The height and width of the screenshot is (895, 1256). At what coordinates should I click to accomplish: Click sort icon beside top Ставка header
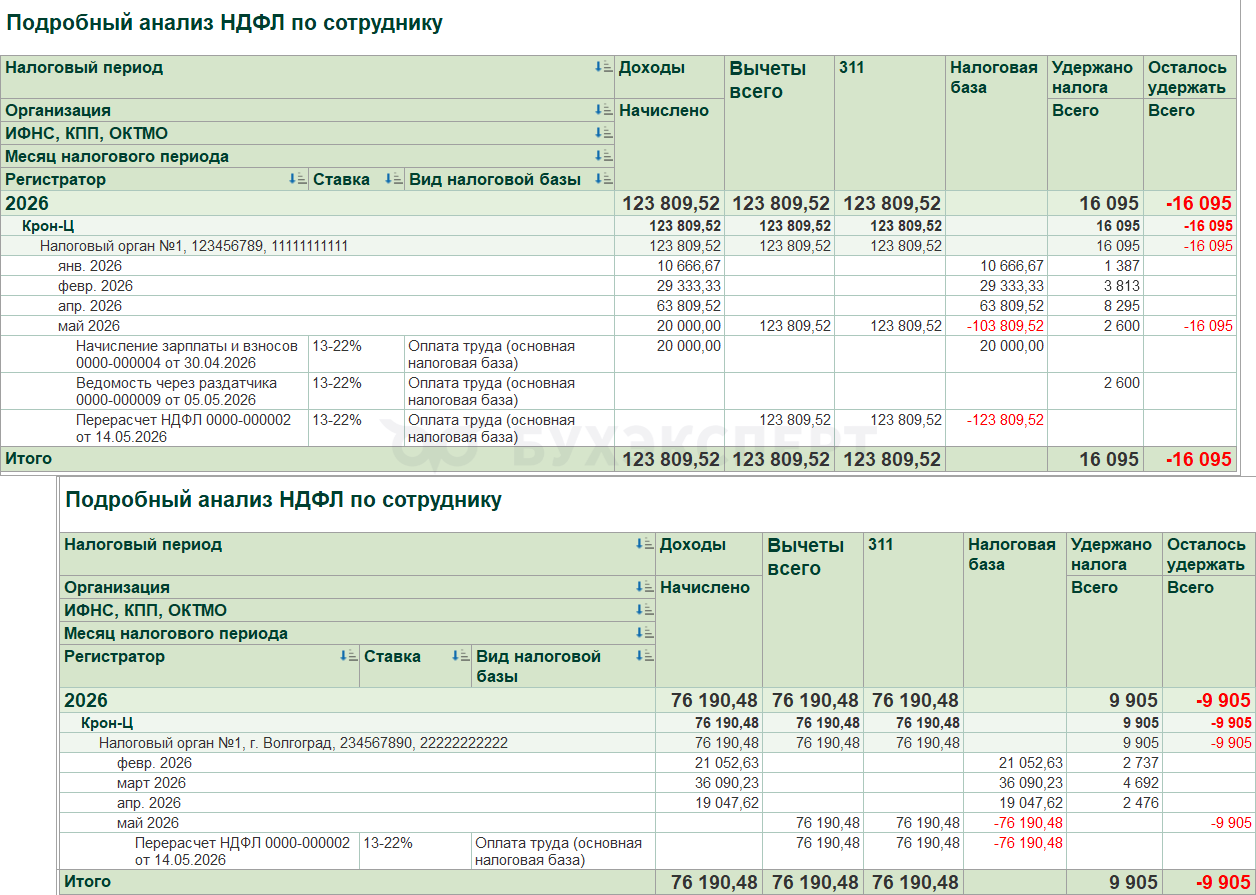tap(393, 179)
